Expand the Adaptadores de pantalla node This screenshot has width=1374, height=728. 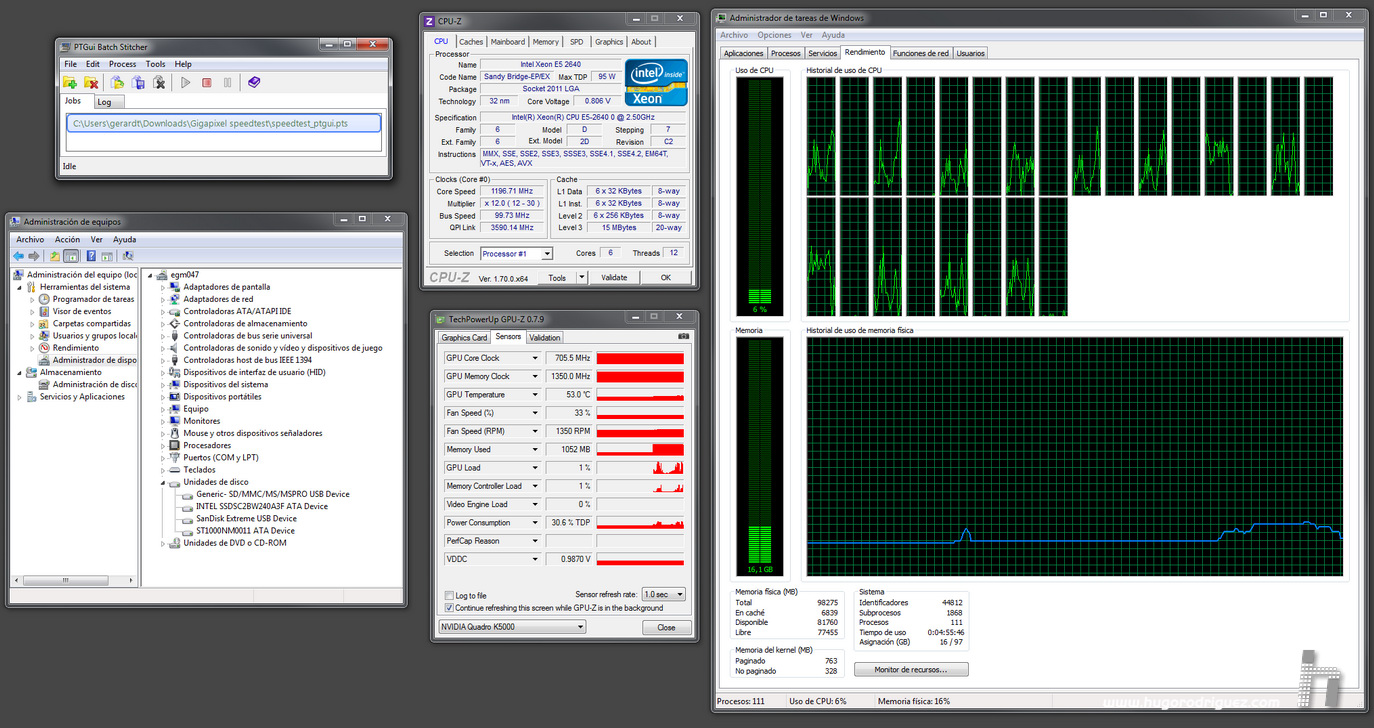[x=164, y=287]
